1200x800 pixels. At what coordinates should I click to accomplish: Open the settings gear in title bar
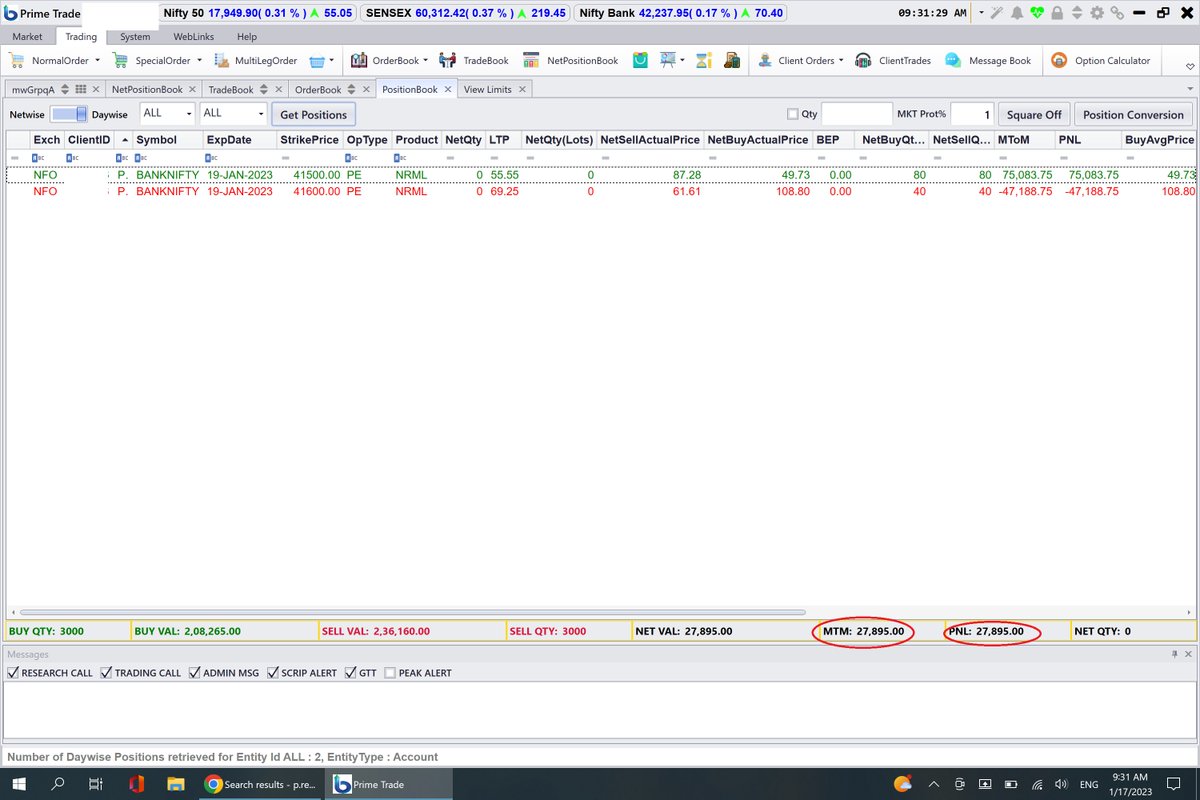pyautogui.click(x=1096, y=13)
